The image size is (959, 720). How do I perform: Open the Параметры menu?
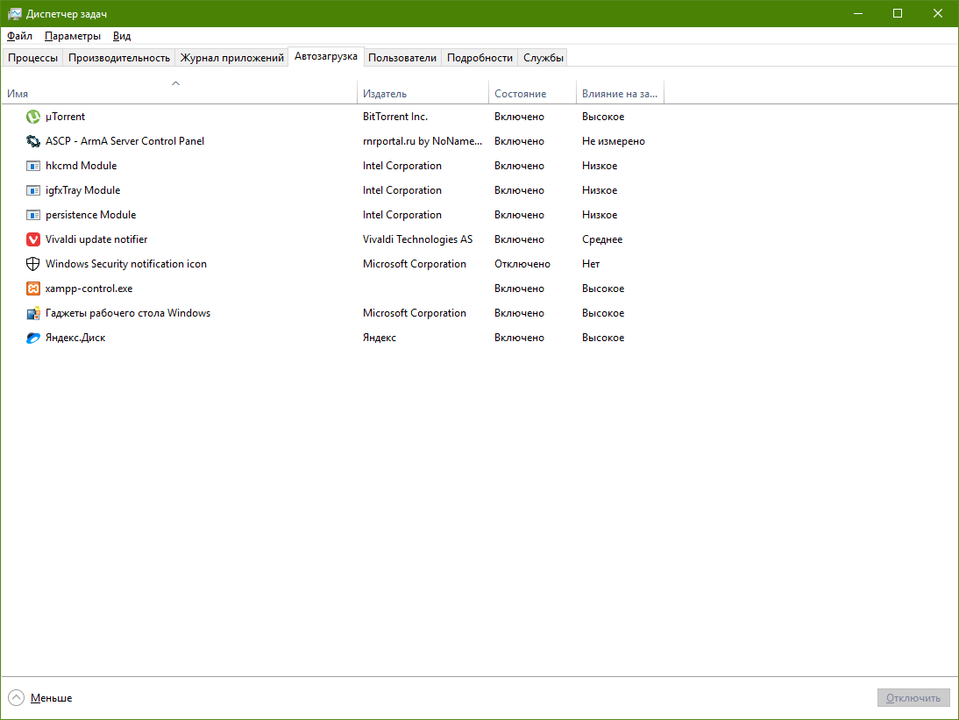tap(73, 36)
